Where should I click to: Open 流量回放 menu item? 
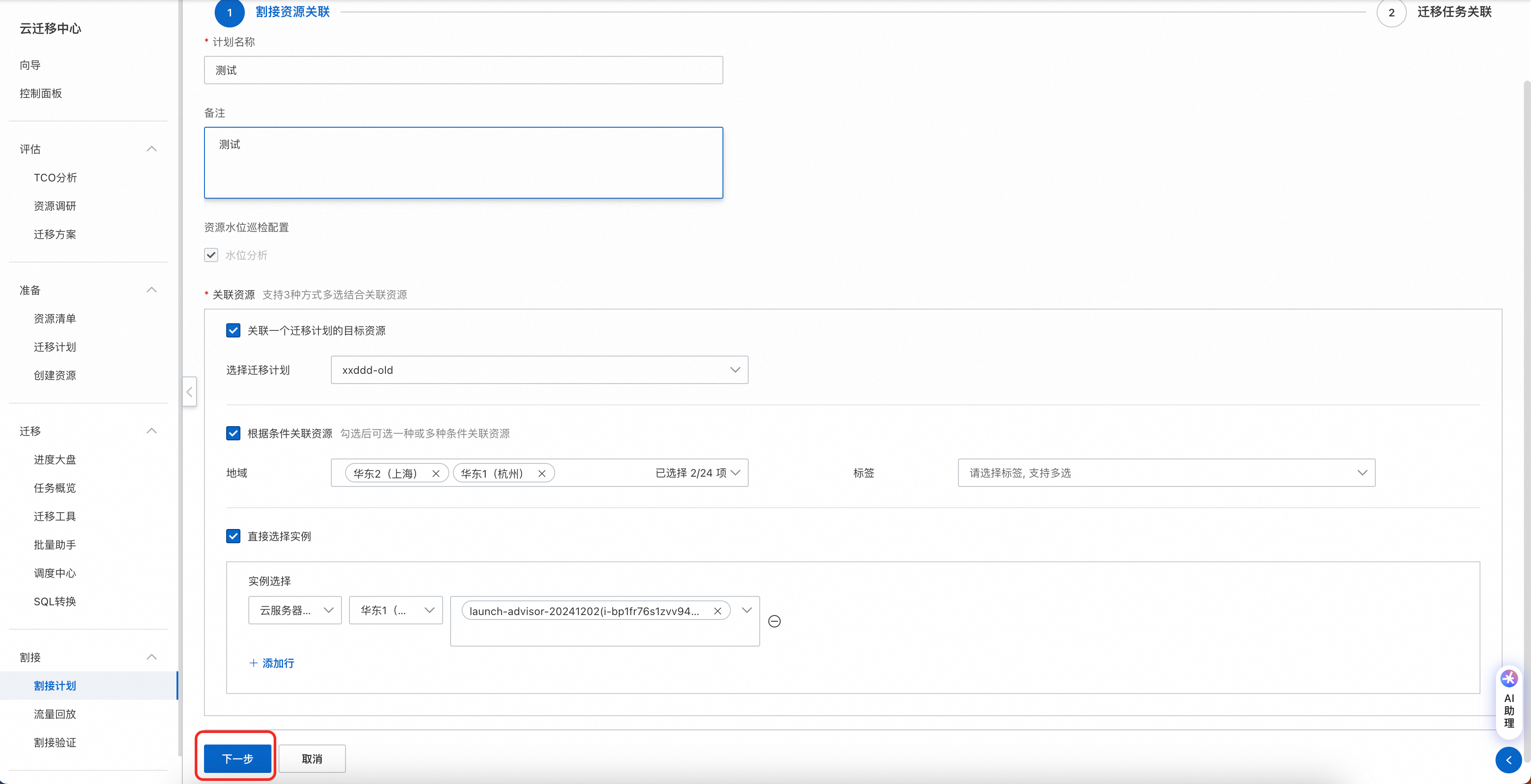55,714
